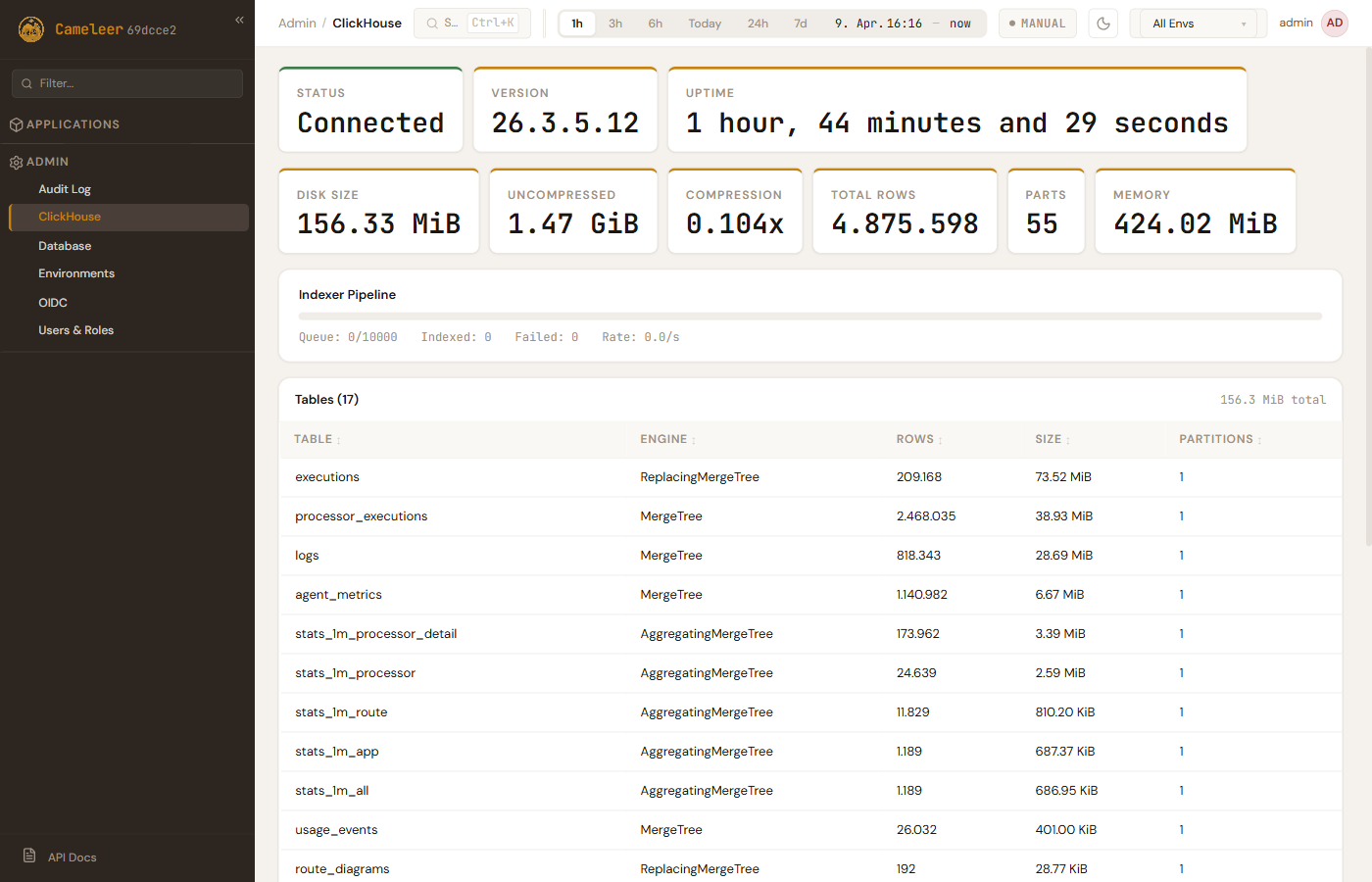Image resolution: width=1372 pixels, height=882 pixels.
Task: Click the Admin breadcrumb link
Action: [x=297, y=24]
